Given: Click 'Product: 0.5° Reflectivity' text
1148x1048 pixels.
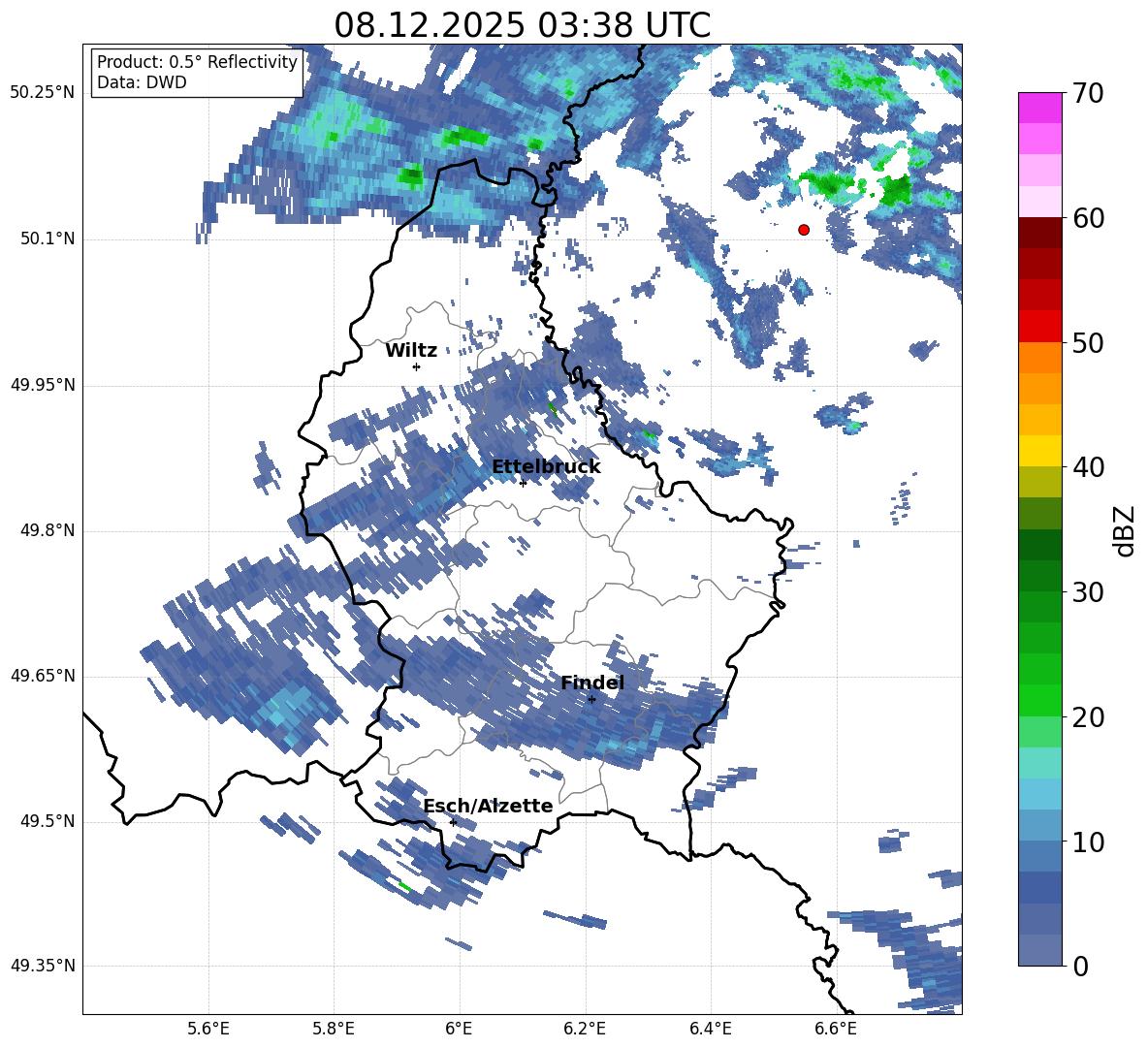Looking at the screenshot, I should 197,61.
